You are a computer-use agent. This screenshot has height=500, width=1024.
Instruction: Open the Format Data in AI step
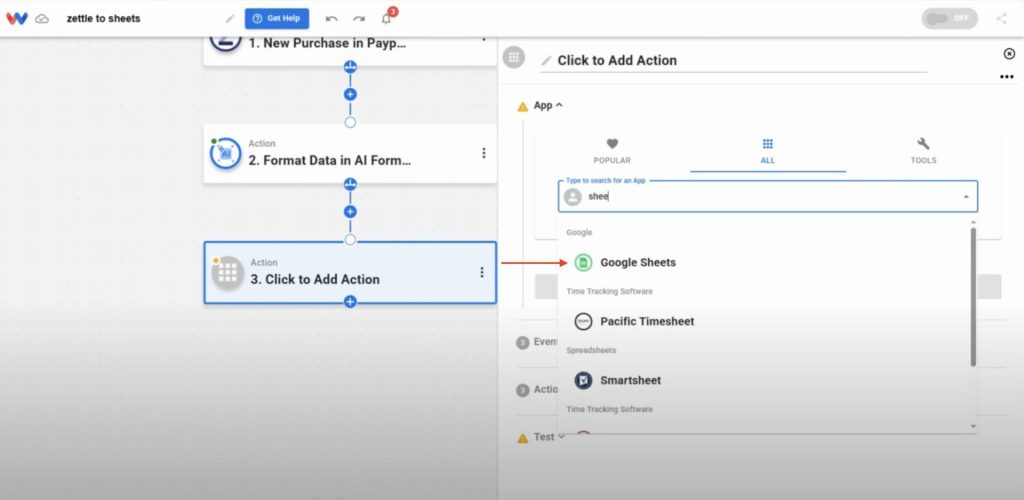click(350, 153)
